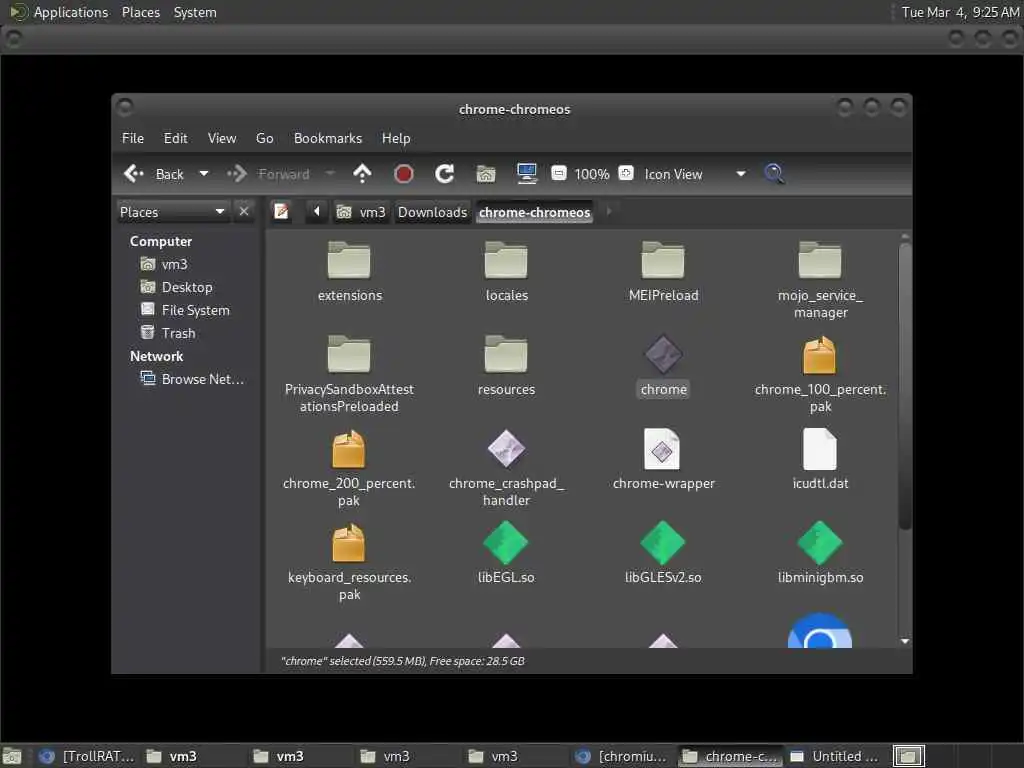Click the show desktop icon in taskbar
The image size is (1024, 768).
12,756
